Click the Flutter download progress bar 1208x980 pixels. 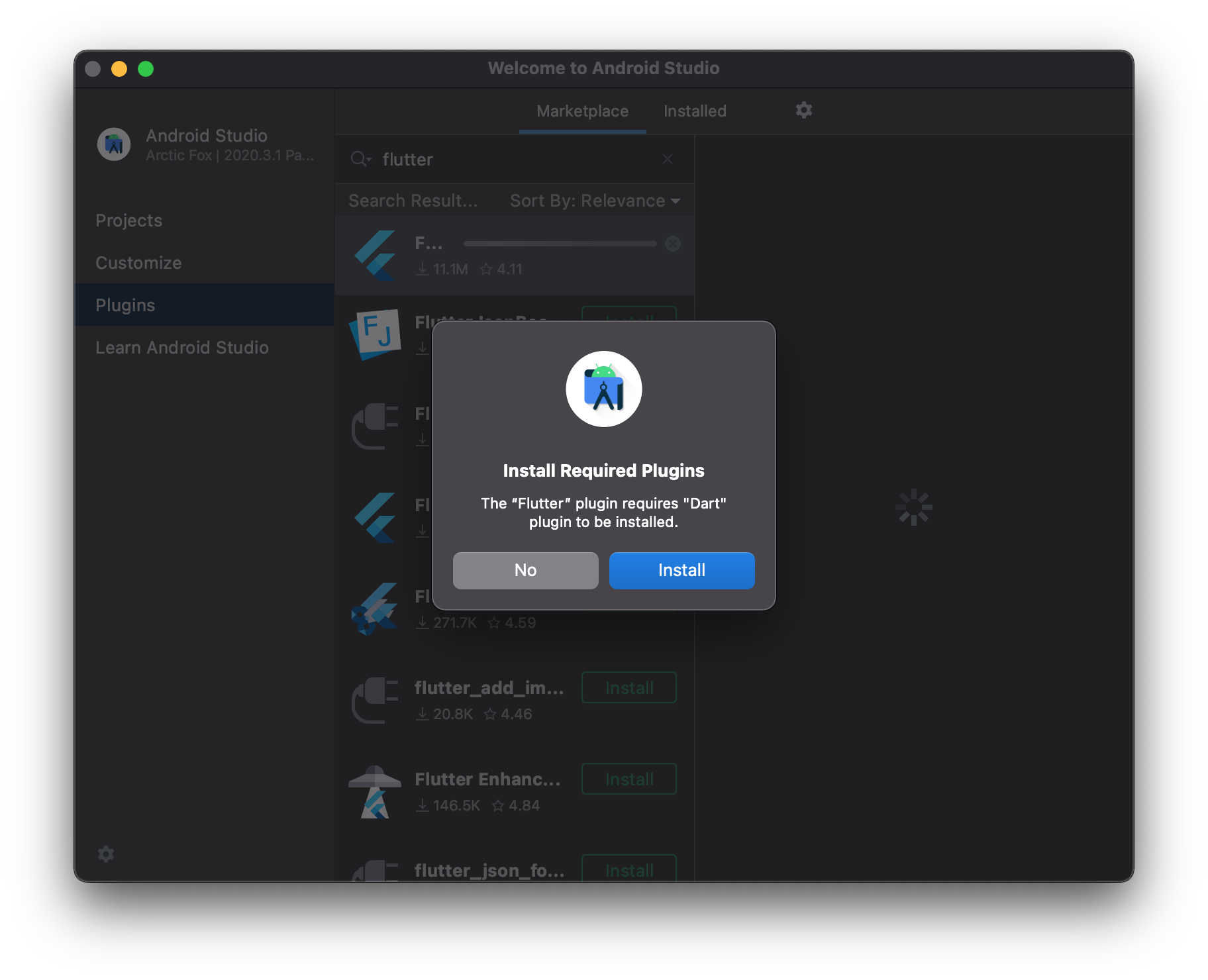[560, 244]
